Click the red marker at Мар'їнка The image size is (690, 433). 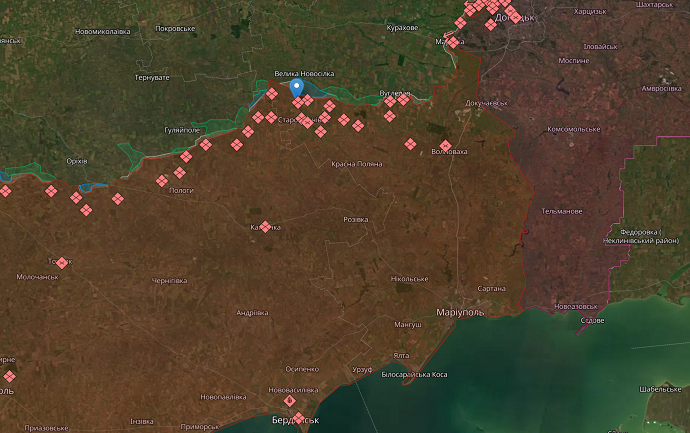click(453, 42)
